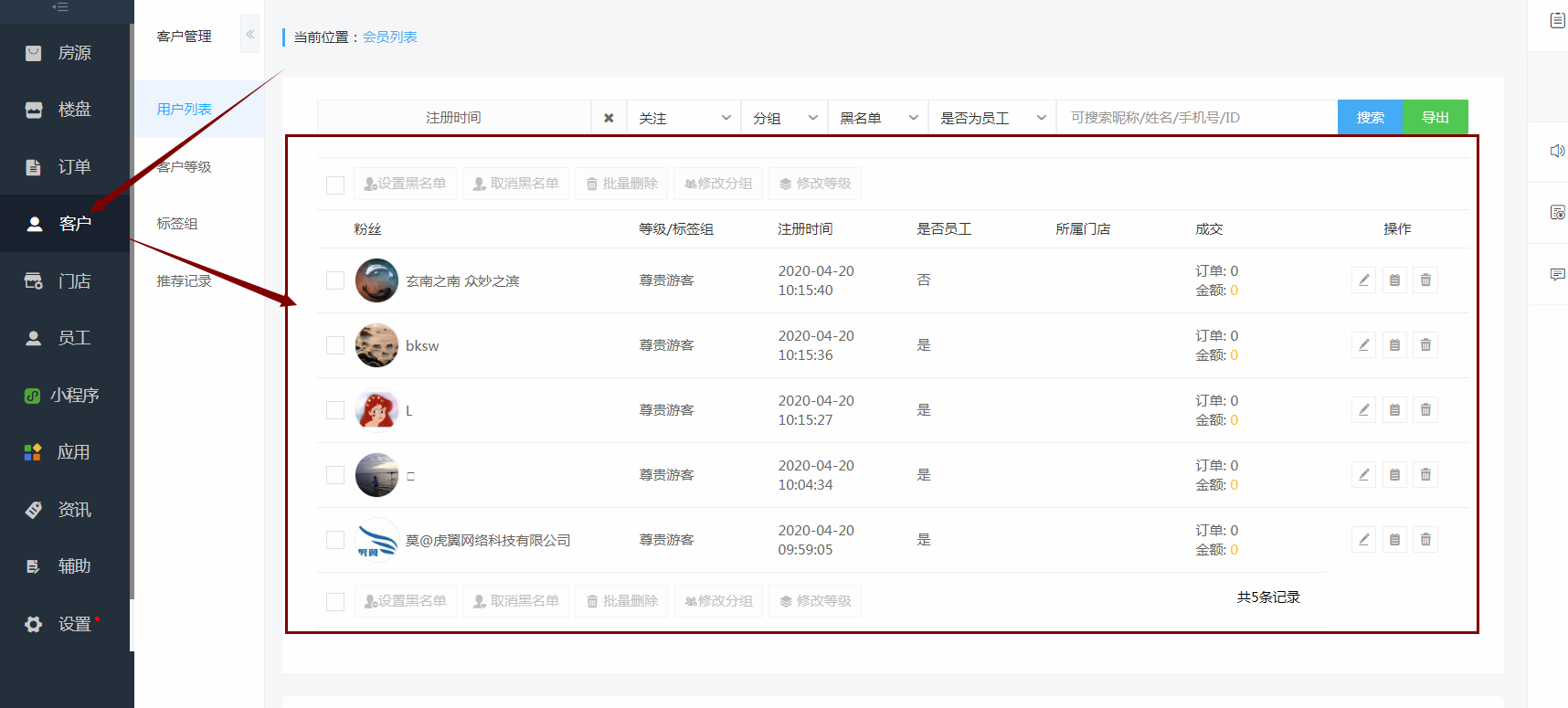Open the document search icon at right
This screenshot has height=708, width=1568.
click(1557, 213)
